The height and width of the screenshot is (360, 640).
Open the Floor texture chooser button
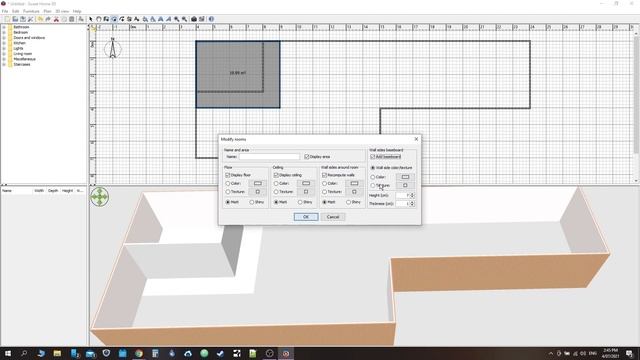(x=258, y=191)
